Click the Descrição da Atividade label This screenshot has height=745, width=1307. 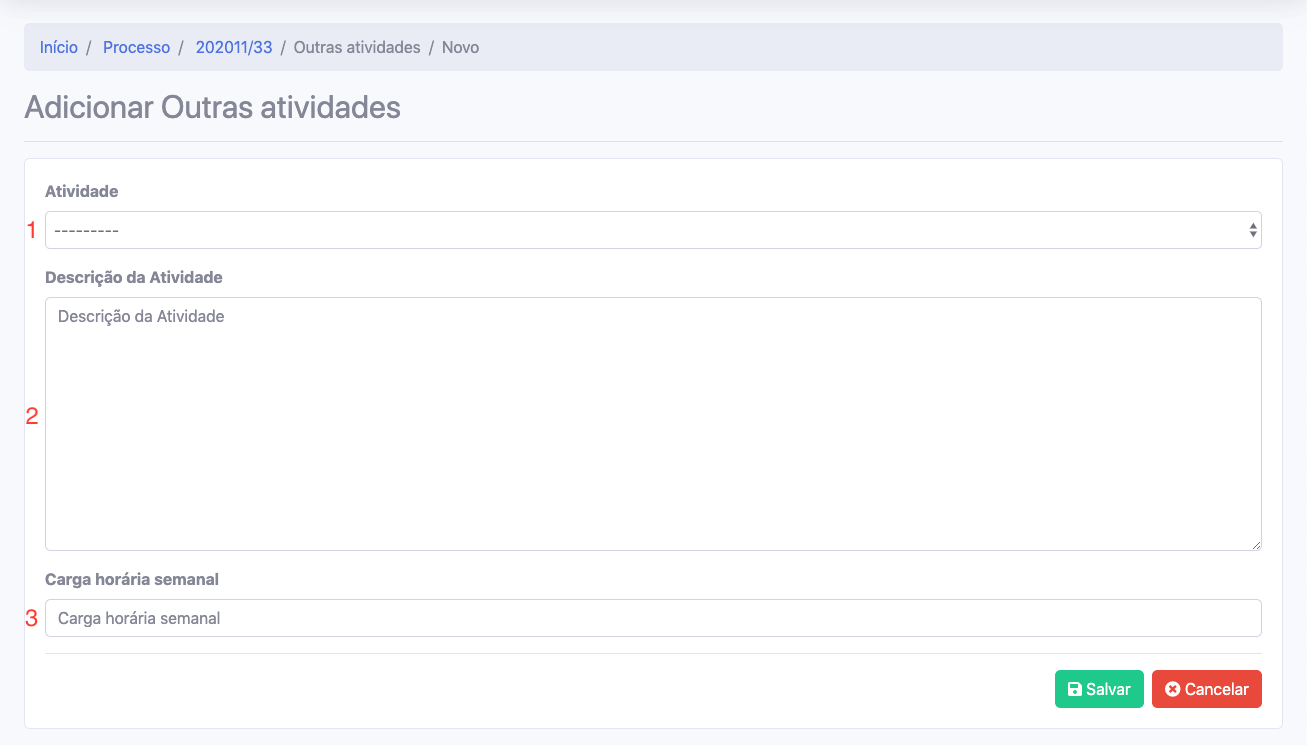click(134, 277)
